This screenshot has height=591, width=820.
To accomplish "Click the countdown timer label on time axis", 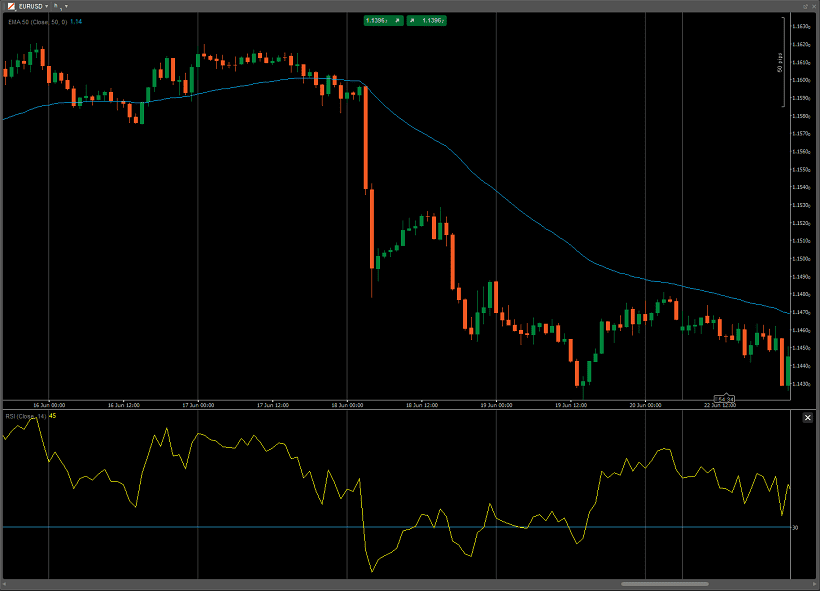I will coord(725,400).
